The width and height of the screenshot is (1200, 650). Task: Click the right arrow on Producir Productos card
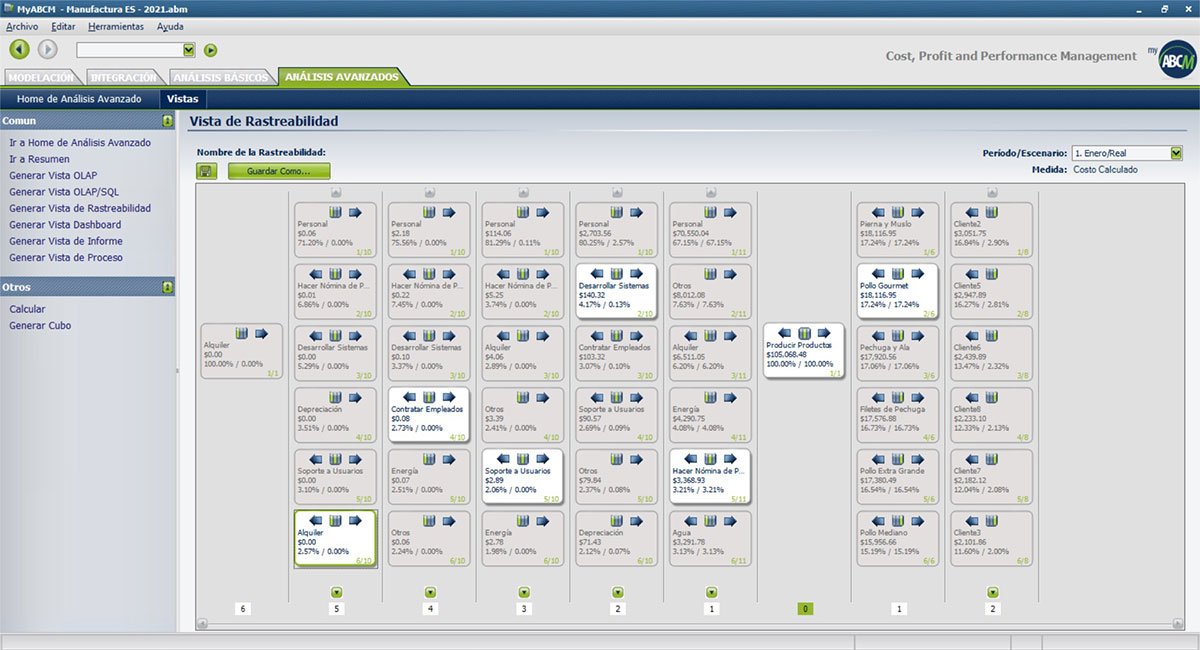[x=821, y=333]
